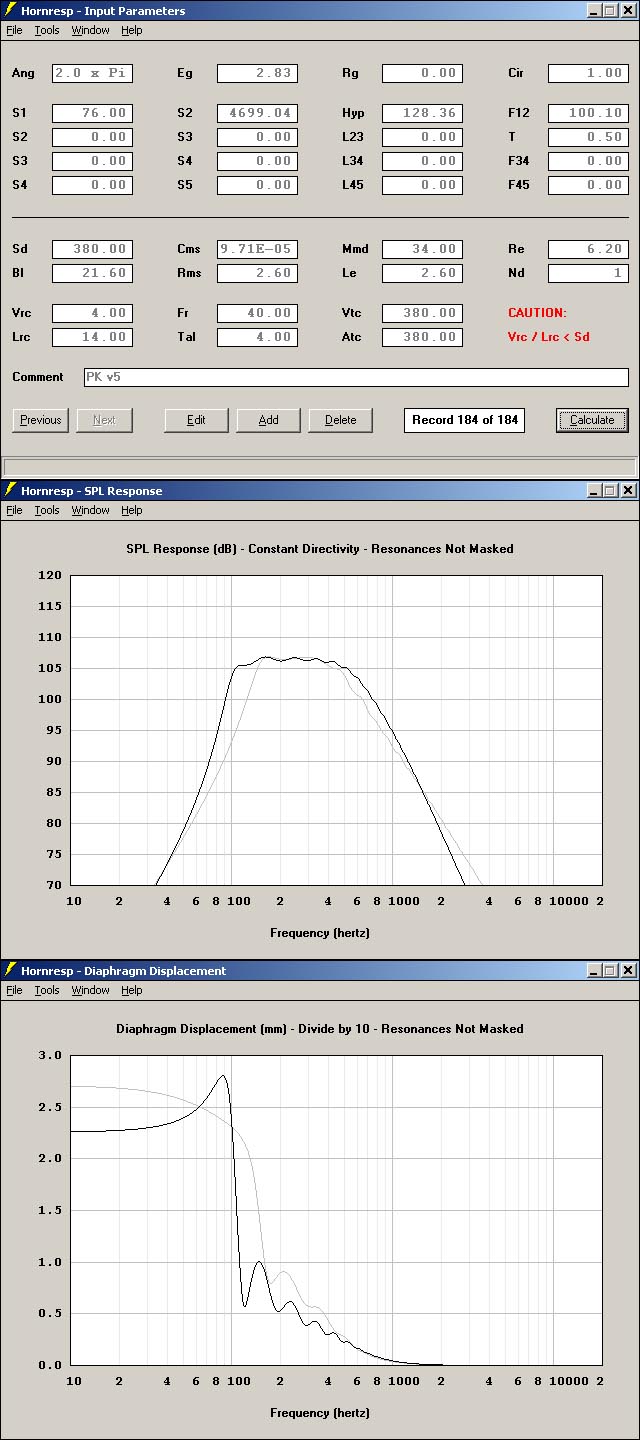Close the SPL Response window
The height and width of the screenshot is (1440, 640).
[628, 490]
